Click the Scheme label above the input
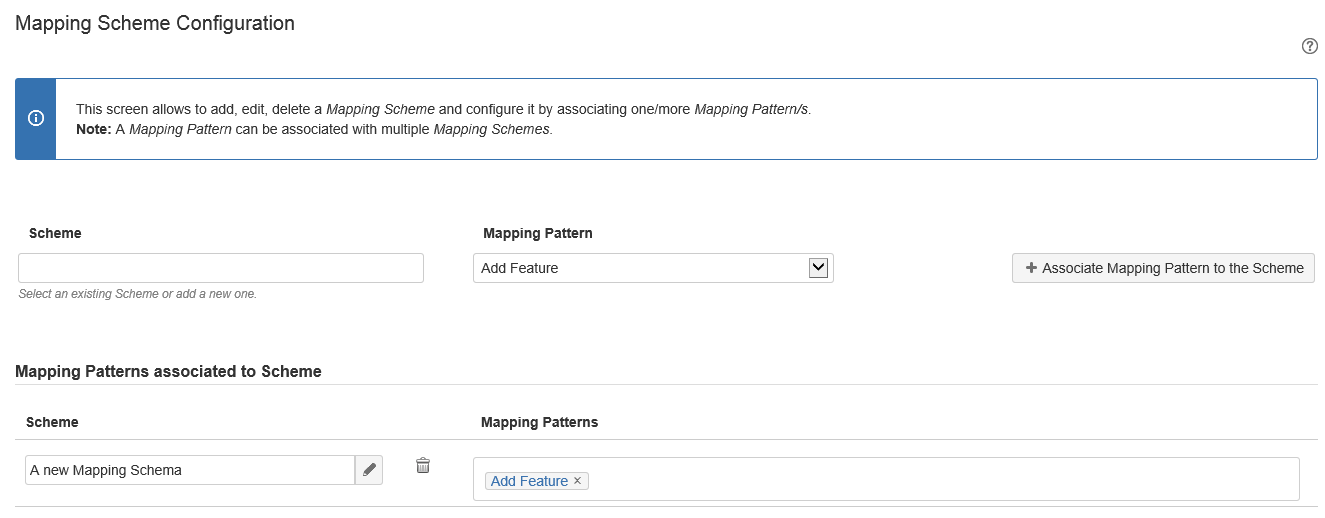 point(55,233)
